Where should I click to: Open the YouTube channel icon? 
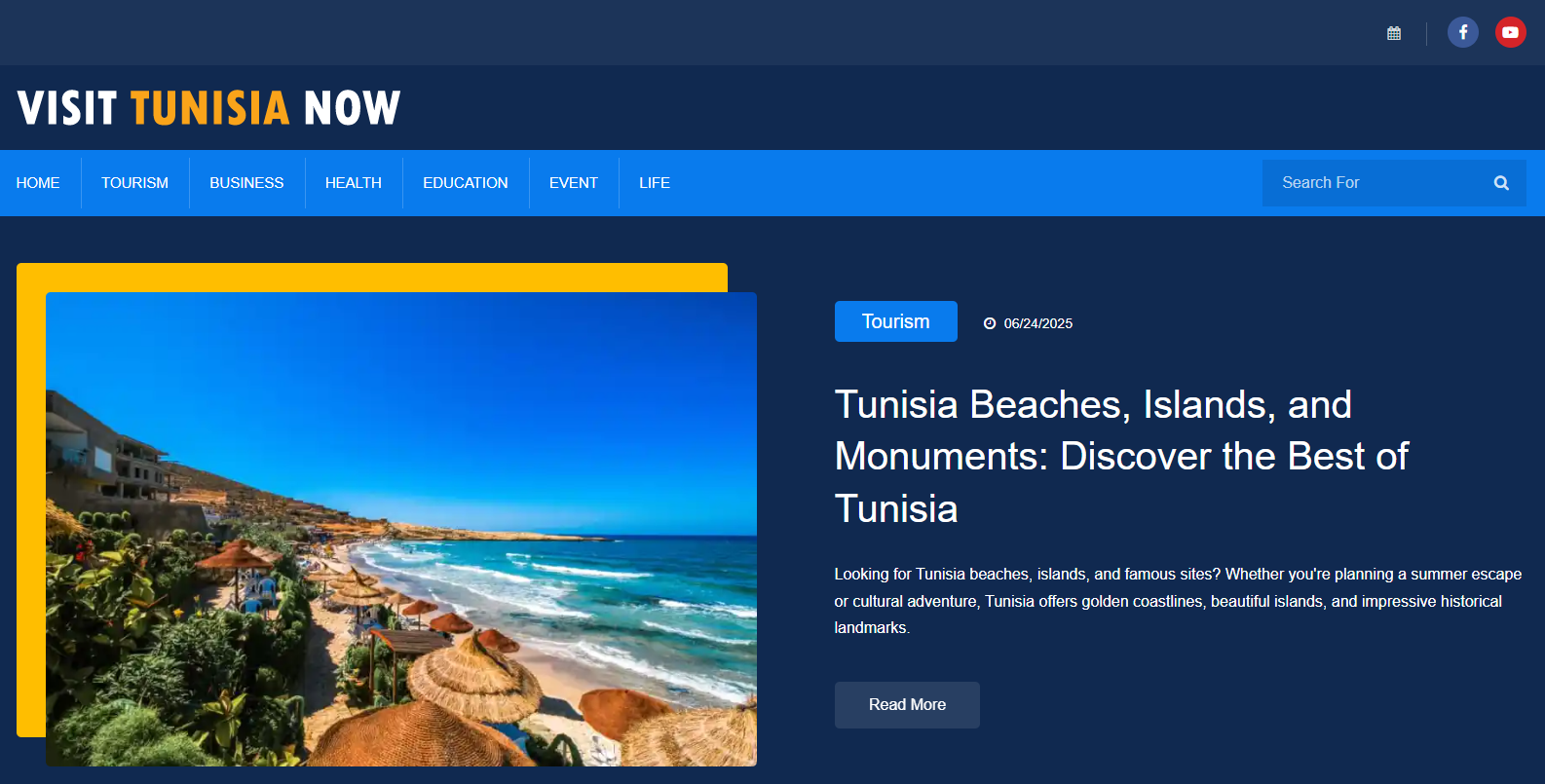1511,32
